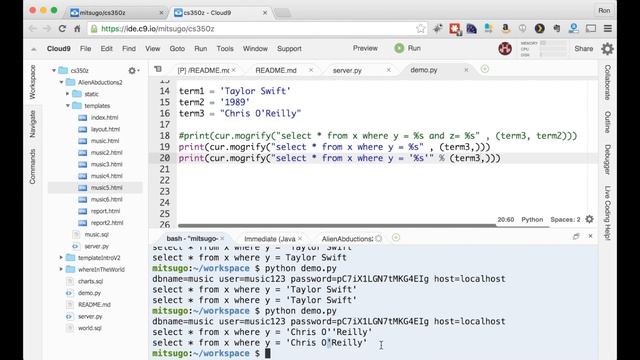Click the browser address bar
The image size is (640, 360).
tap(257, 29)
